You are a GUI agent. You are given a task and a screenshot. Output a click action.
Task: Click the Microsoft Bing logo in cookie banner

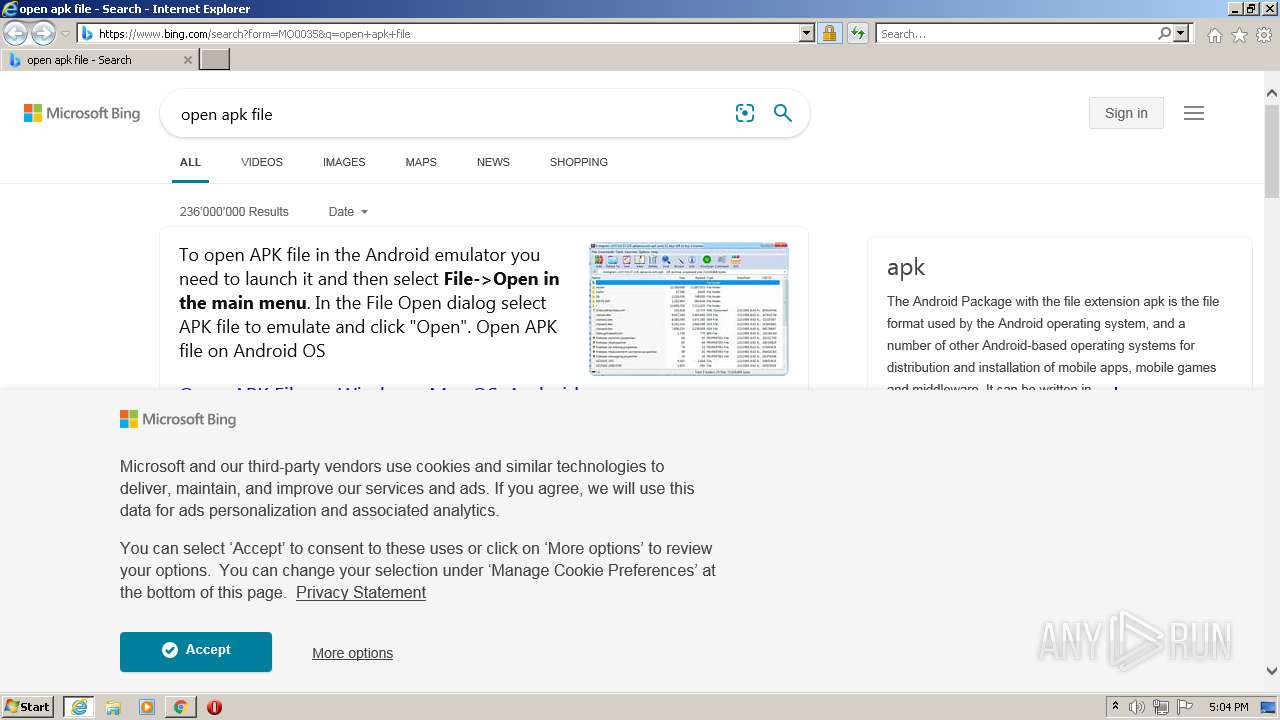[178, 419]
